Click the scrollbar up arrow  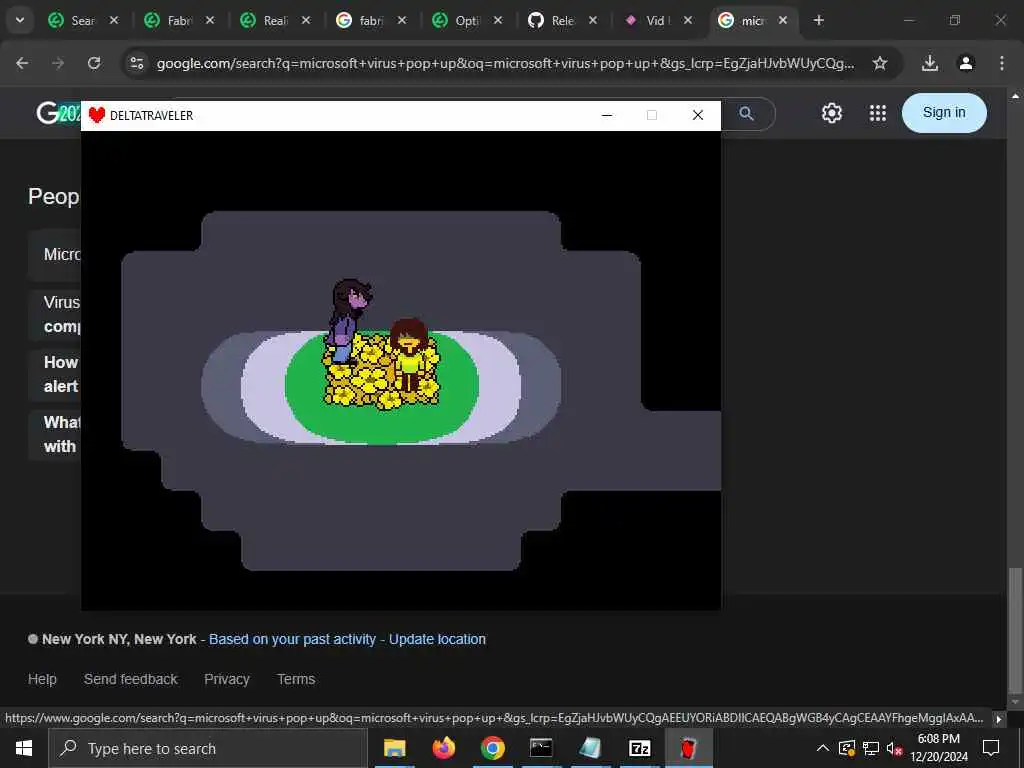pos(1015,96)
